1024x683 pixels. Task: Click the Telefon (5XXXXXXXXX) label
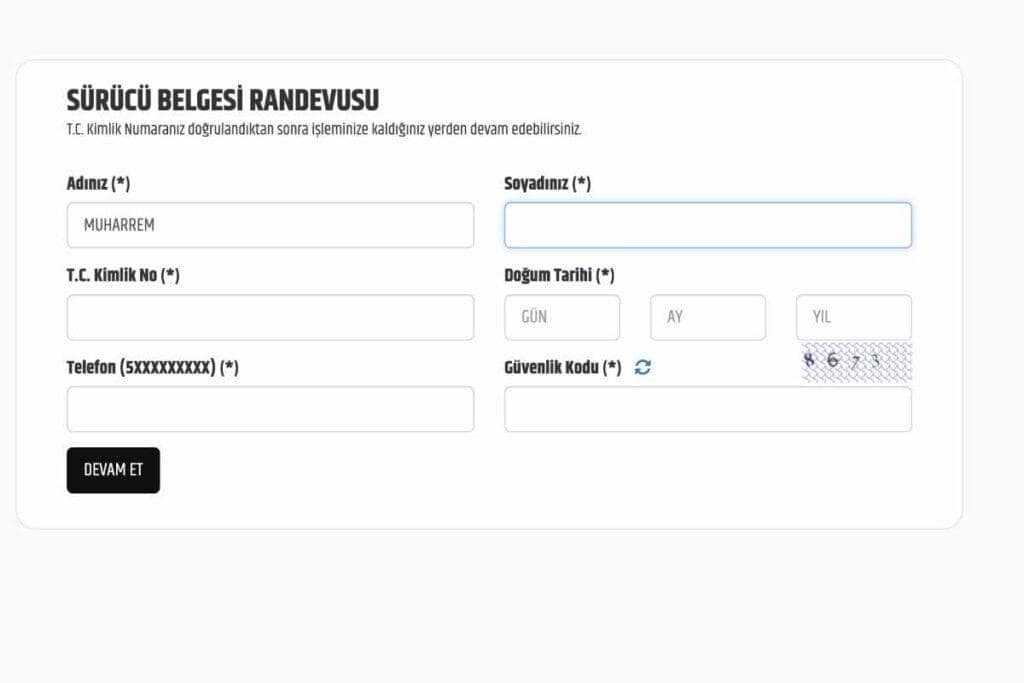tap(152, 367)
